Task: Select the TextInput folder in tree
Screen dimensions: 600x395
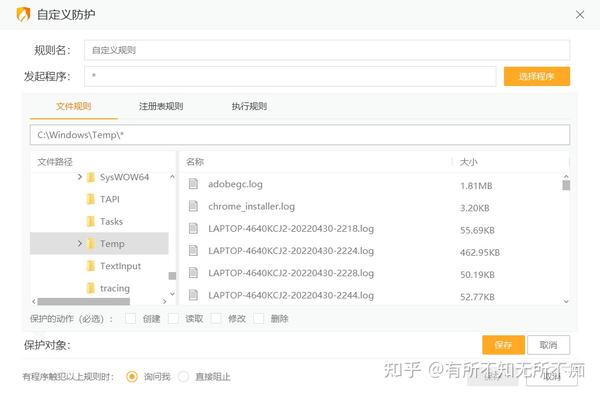Action: pyautogui.click(x=120, y=266)
